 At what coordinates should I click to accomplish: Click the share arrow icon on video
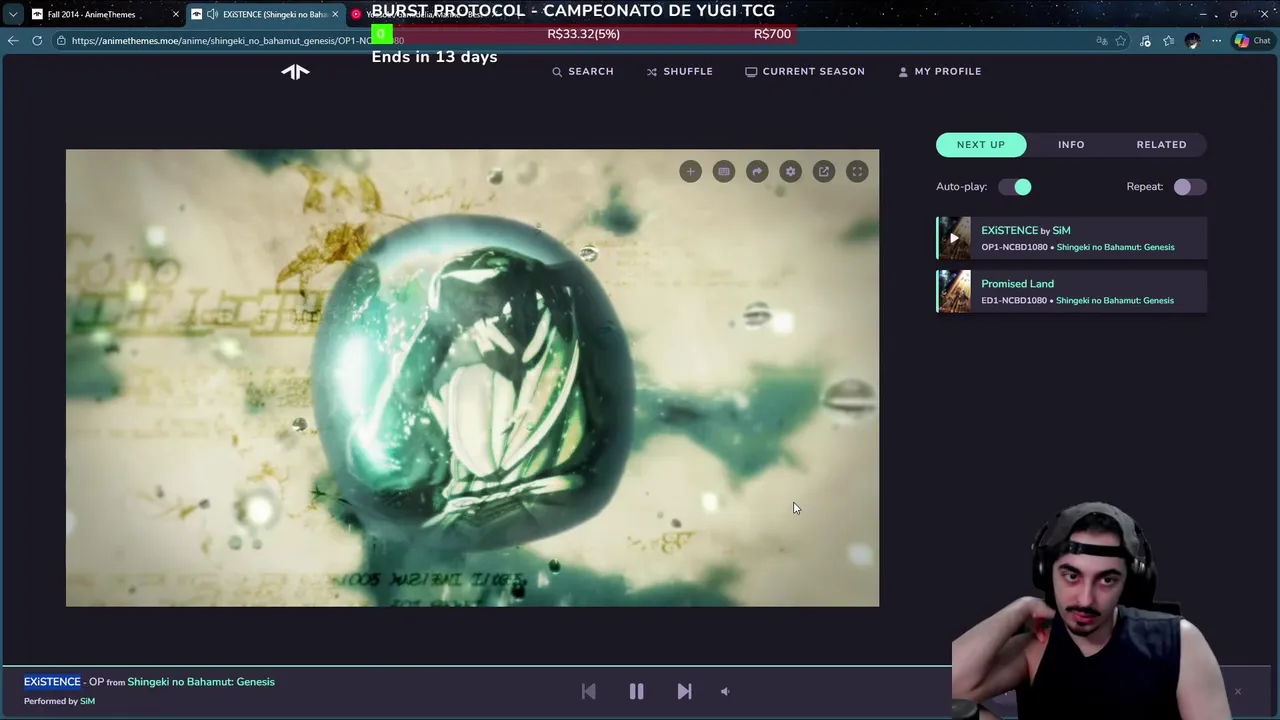(x=757, y=172)
